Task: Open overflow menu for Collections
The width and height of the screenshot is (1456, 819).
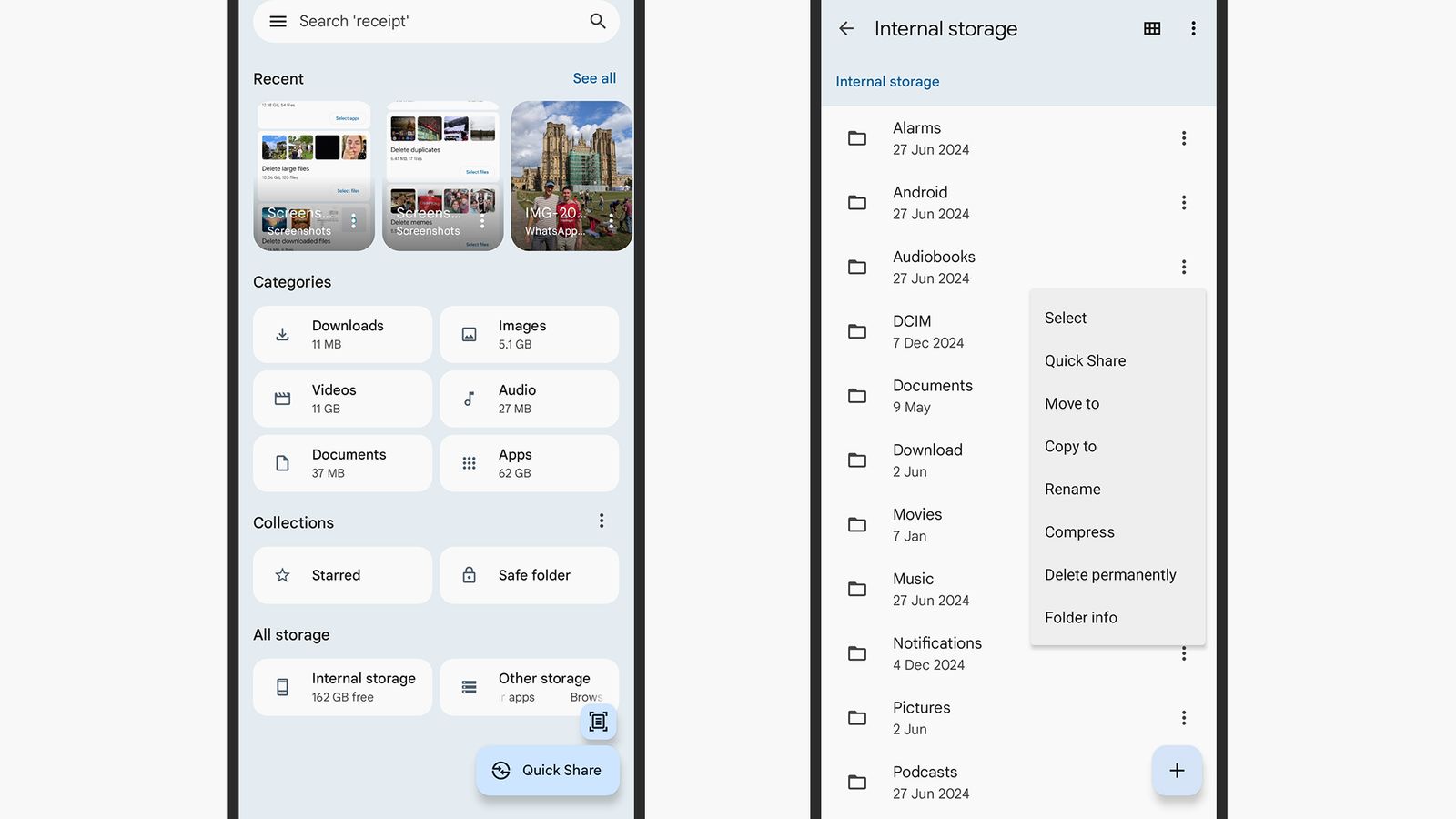Action: [602, 521]
